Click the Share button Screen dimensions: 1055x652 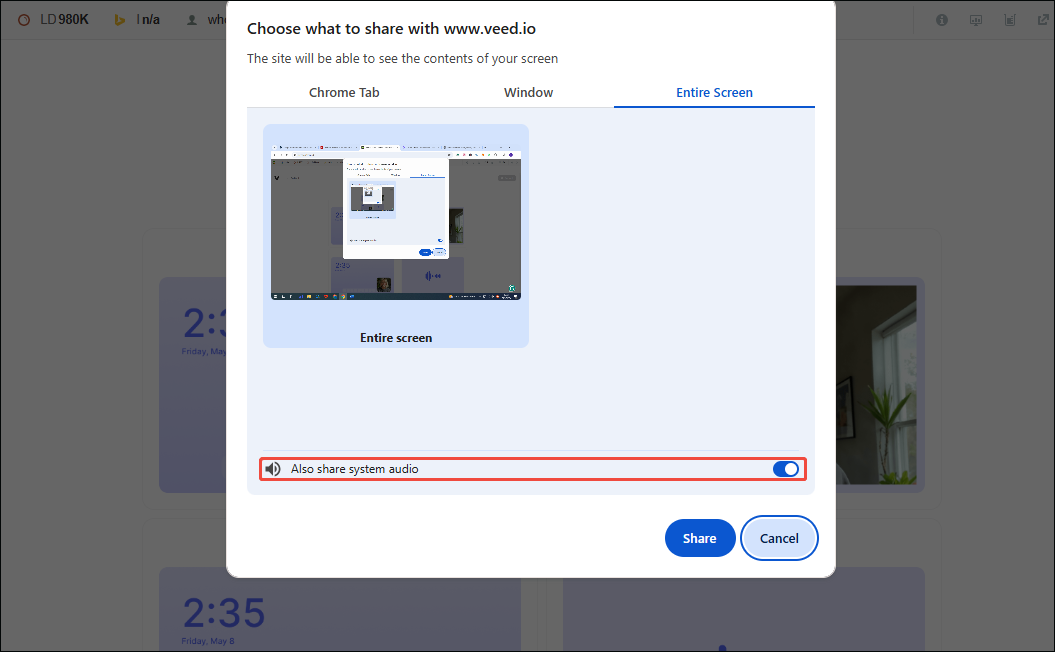pyautogui.click(x=700, y=538)
